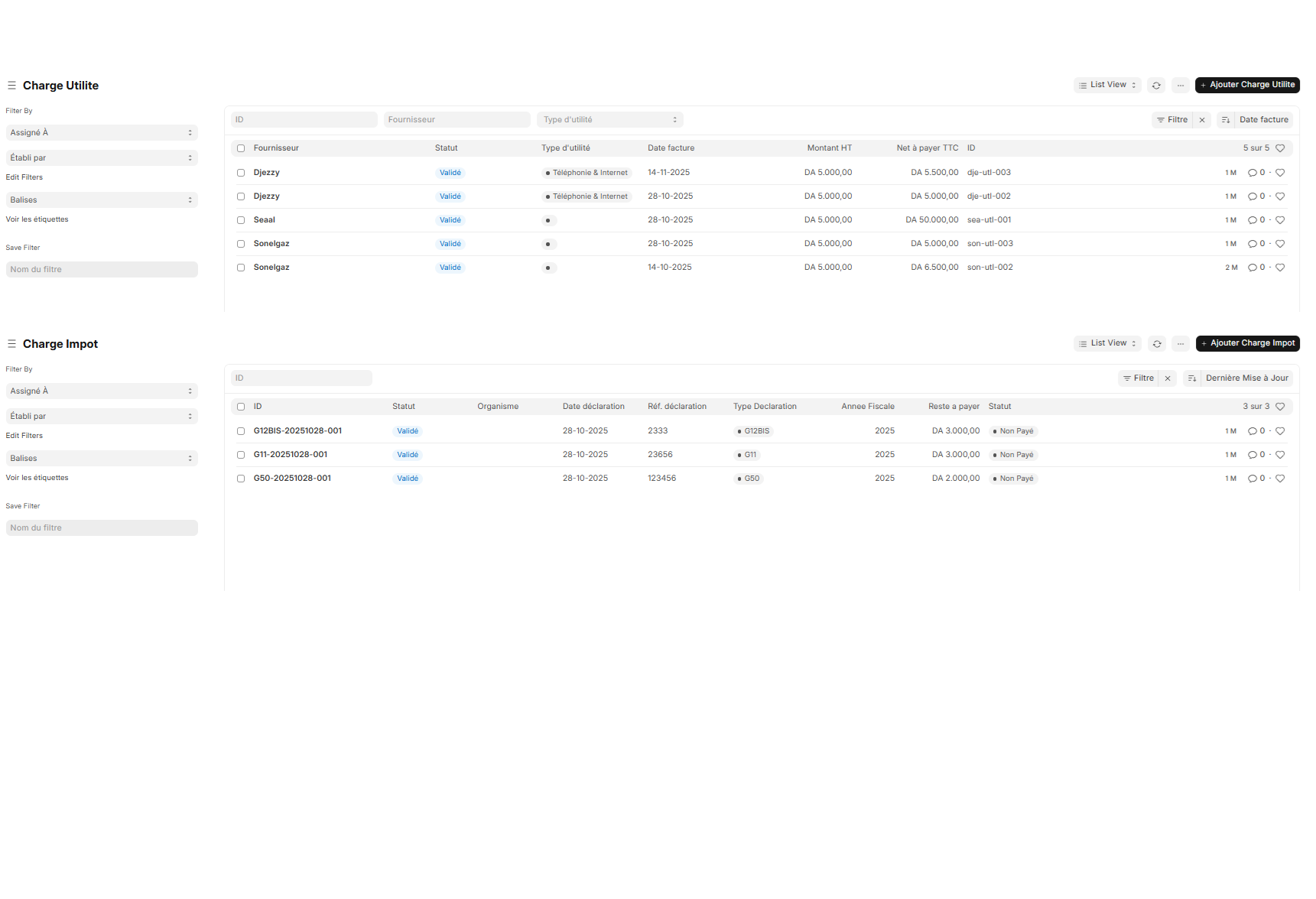The height and width of the screenshot is (899, 1316).
Task: Check the Seaal row checkbox
Action: click(241, 220)
